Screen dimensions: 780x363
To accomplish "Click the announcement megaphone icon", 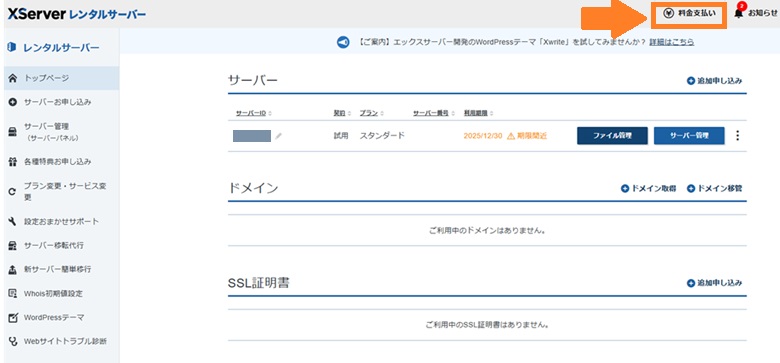I will [343, 42].
